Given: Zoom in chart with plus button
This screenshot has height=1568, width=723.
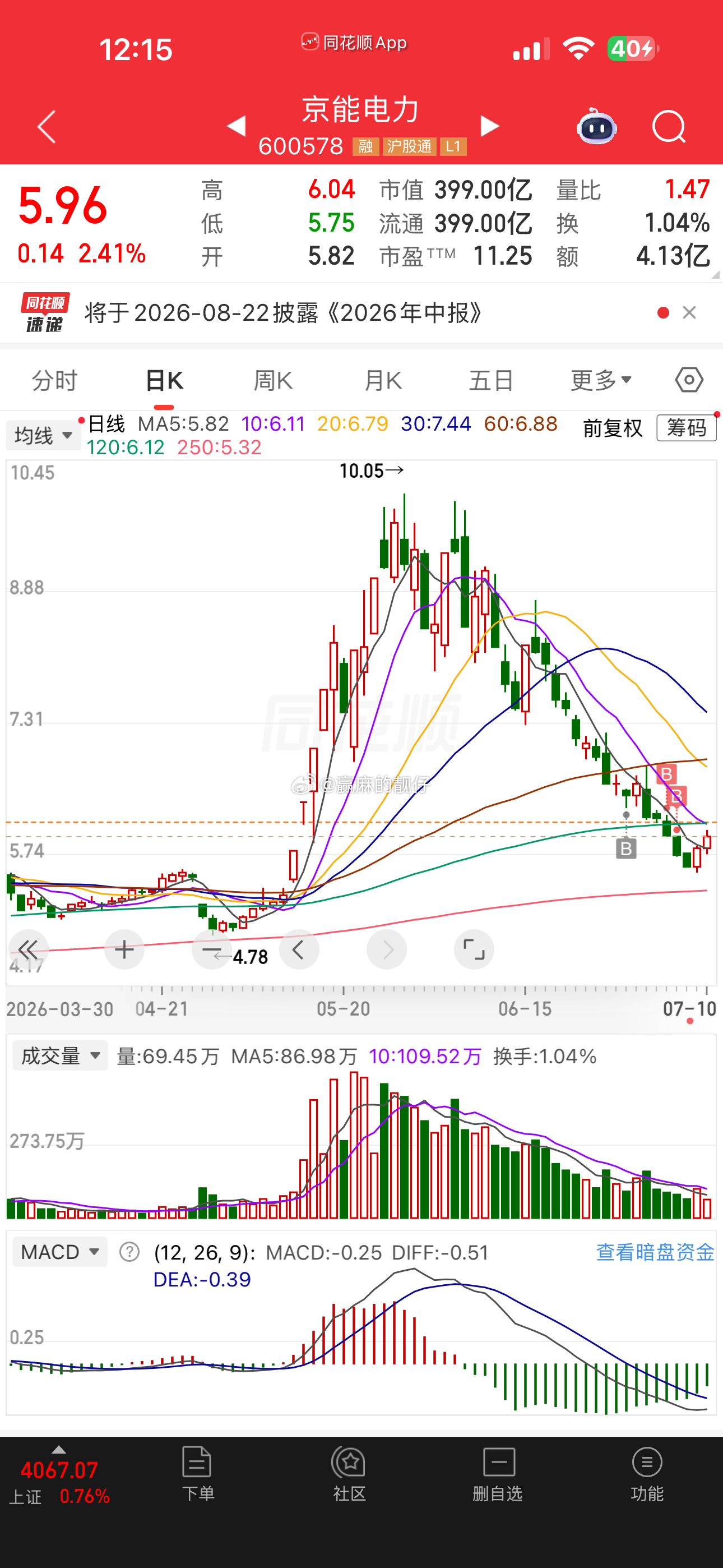Looking at the screenshot, I should [x=124, y=949].
